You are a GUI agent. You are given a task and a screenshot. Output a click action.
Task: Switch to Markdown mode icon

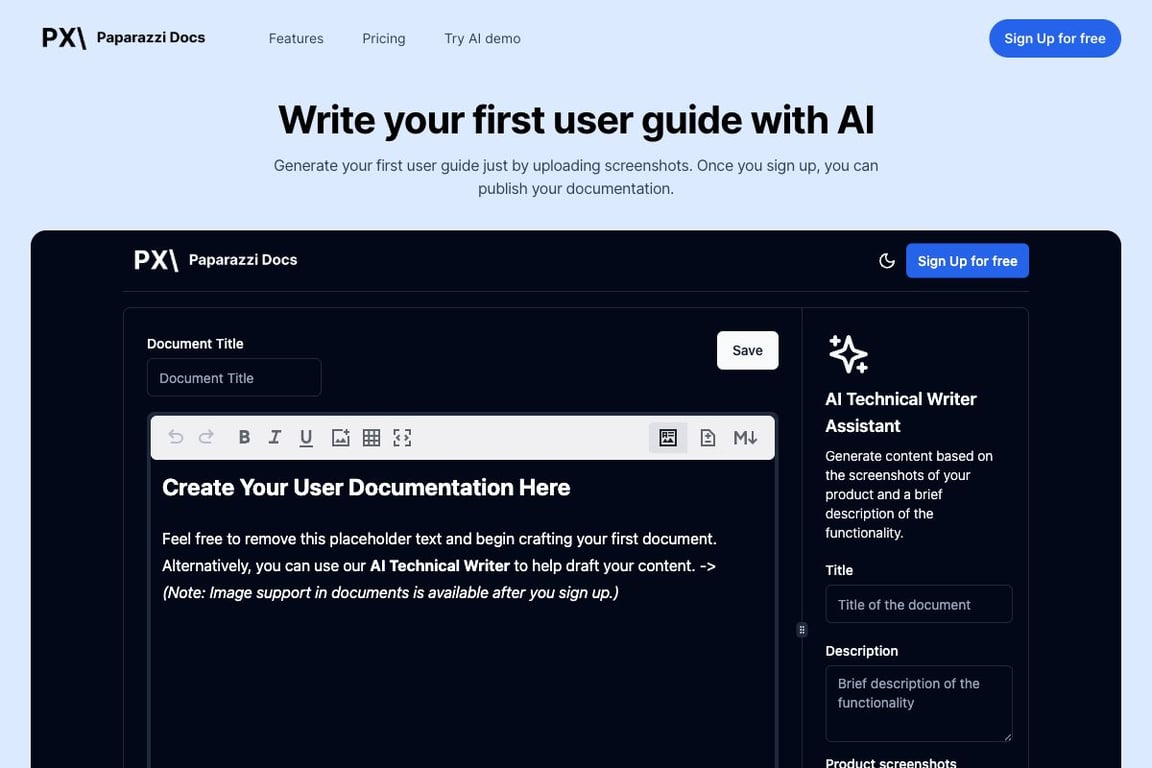[745, 437]
